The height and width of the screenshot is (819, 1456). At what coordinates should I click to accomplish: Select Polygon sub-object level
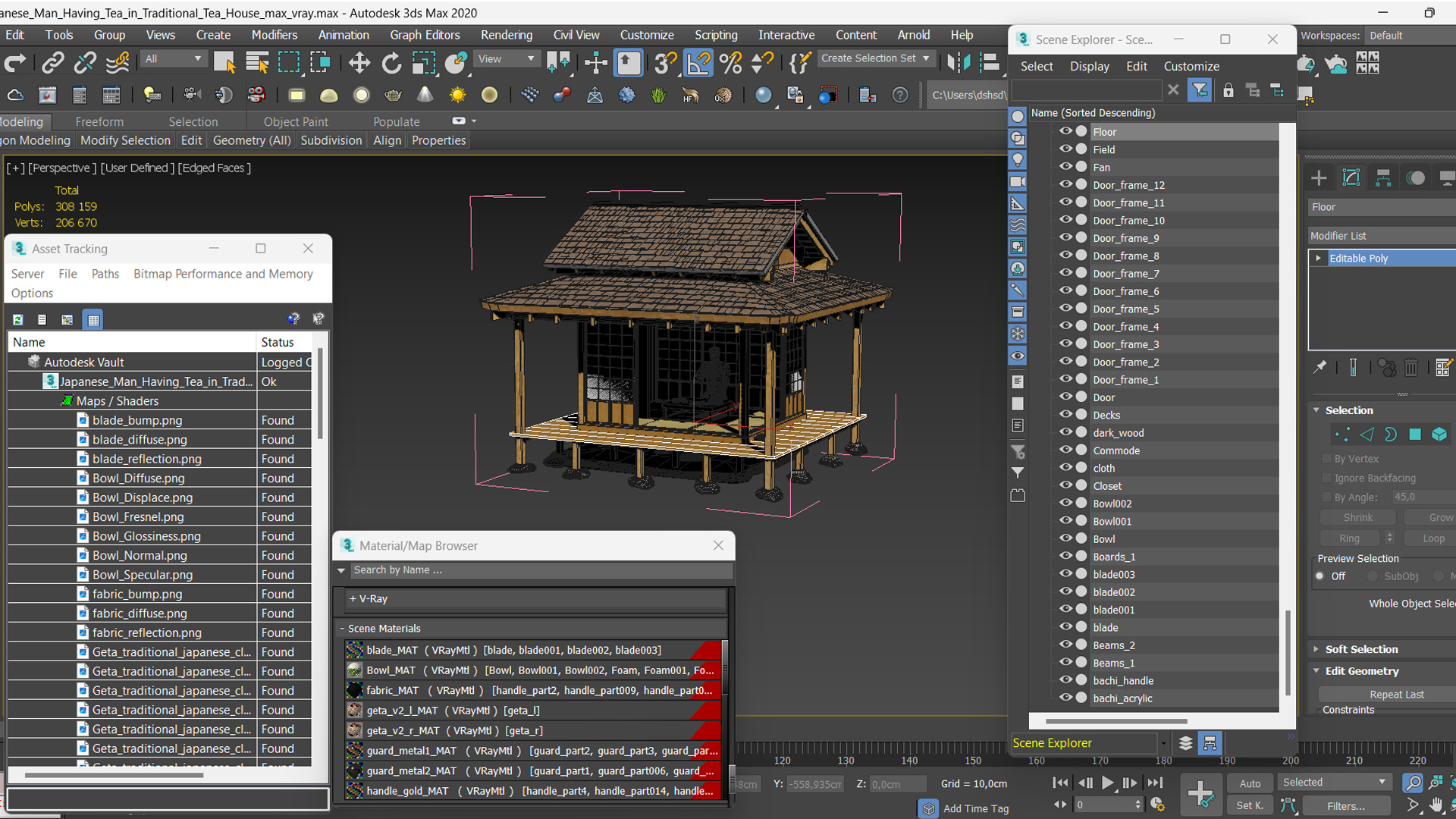(1415, 435)
